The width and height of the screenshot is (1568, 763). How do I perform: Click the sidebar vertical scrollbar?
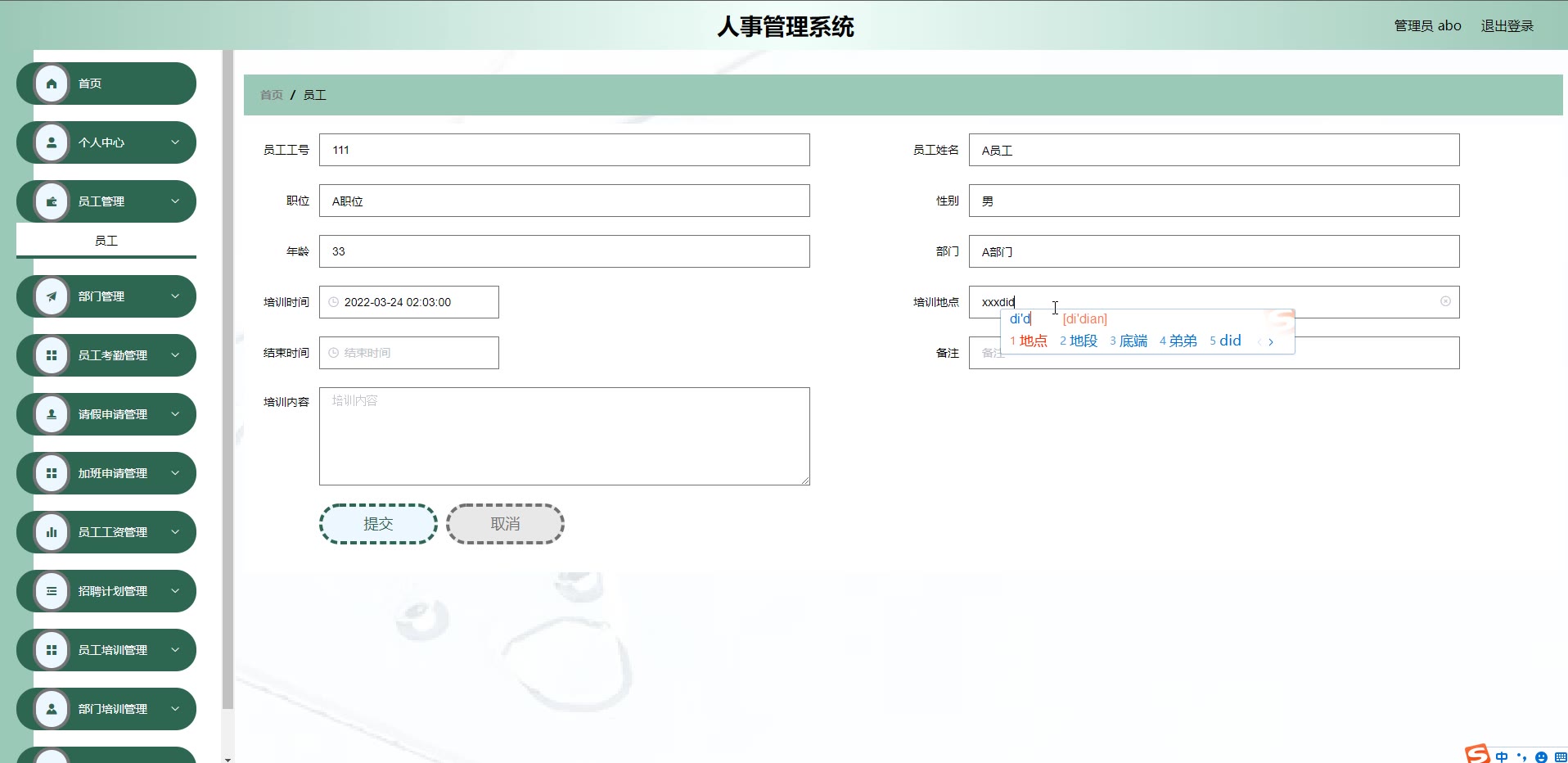click(x=228, y=379)
